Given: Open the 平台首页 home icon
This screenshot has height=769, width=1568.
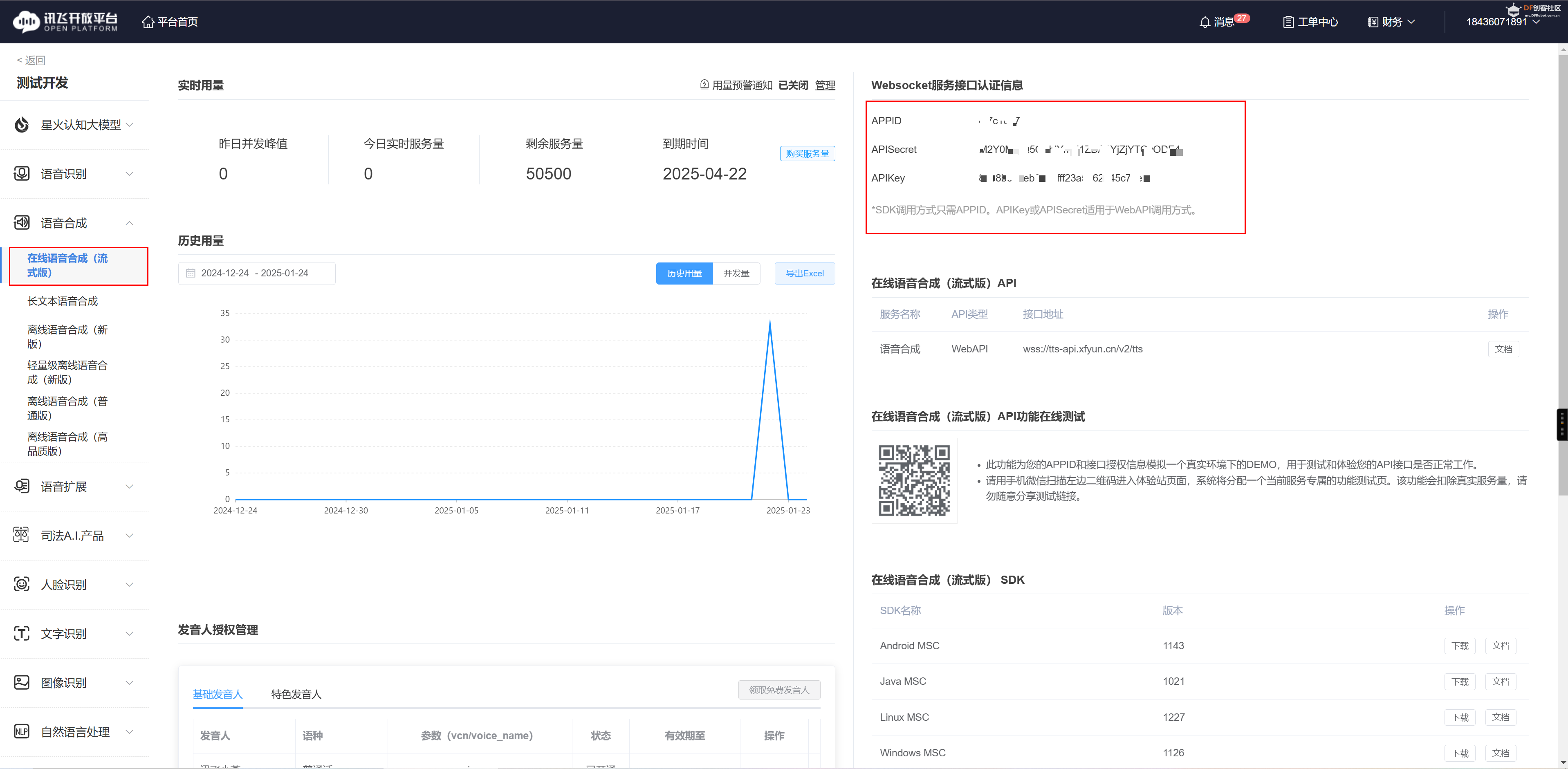Looking at the screenshot, I should (148, 22).
